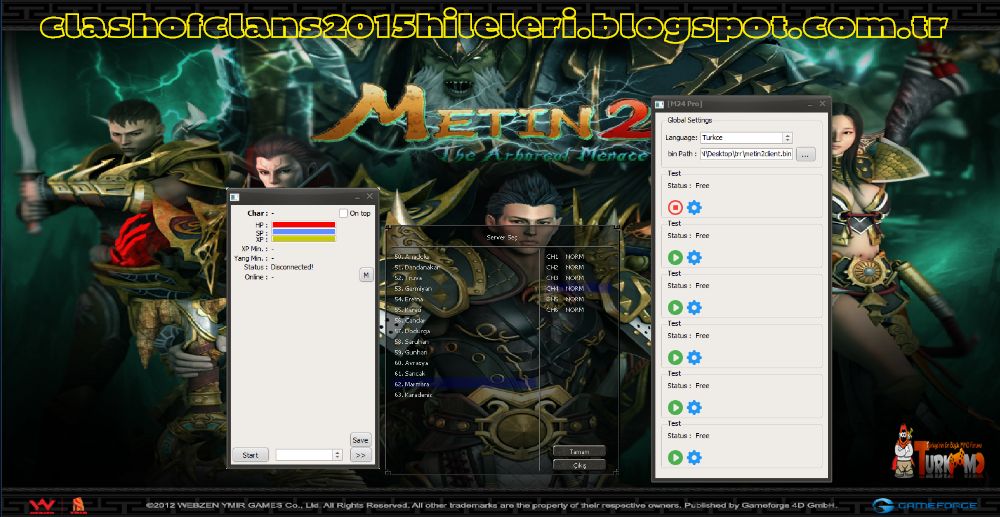Close the M24 Pro window
This screenshot has width=1000, height=517.
822,104
